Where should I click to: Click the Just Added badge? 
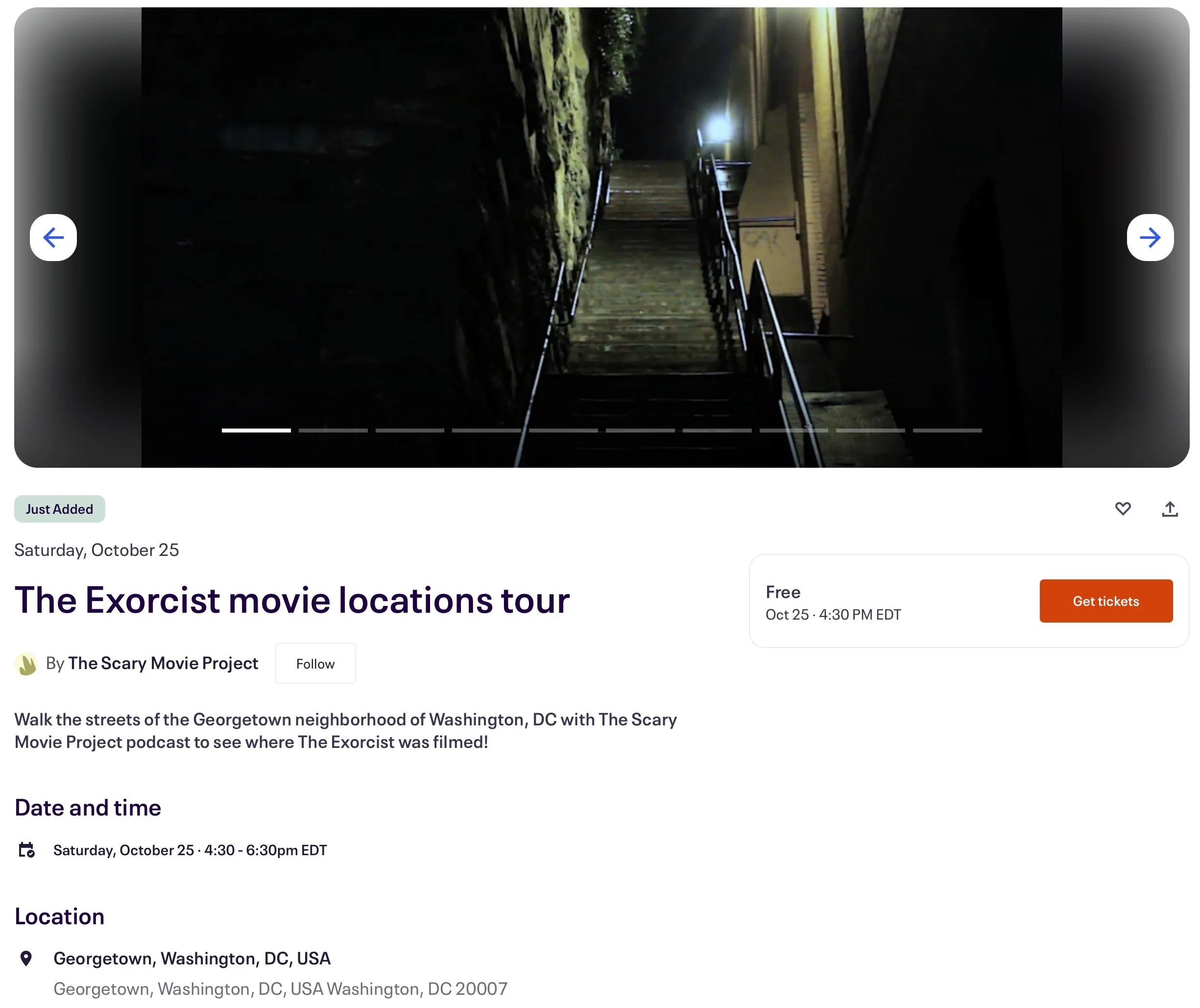click(x=59, y=508)
